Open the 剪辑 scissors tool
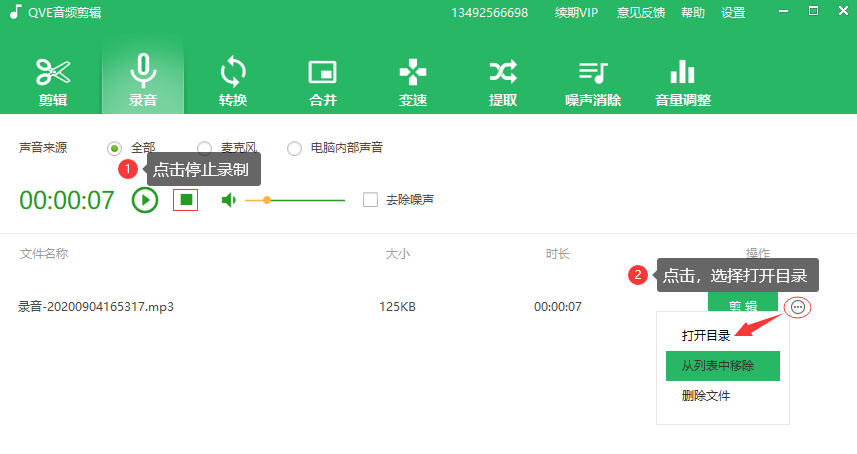The width and height of the screenshot is (857, 454). coord(53,81)
